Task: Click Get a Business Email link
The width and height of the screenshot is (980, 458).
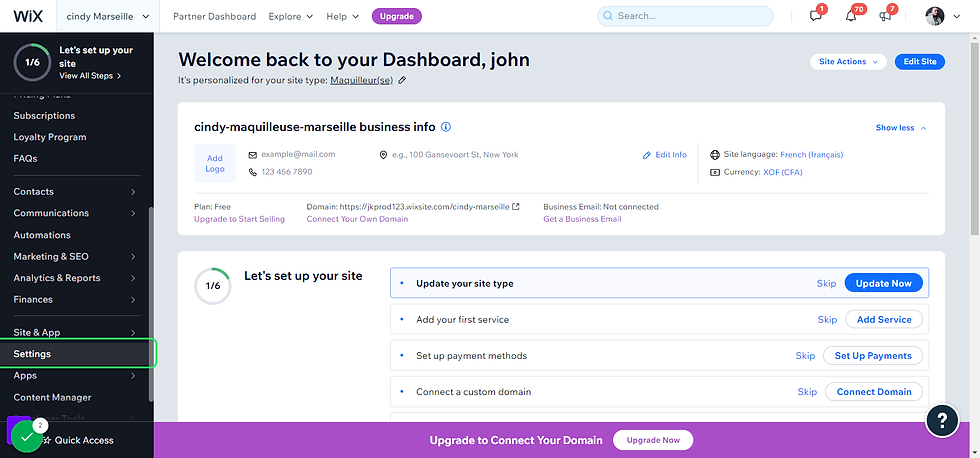Action: click(x=582, y=219)
